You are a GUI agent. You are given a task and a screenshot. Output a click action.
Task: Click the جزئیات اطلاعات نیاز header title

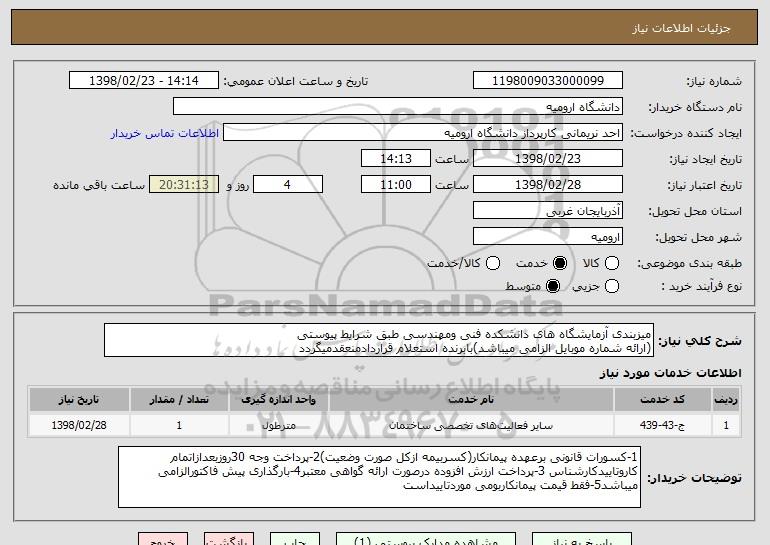(x=681, y=28)
